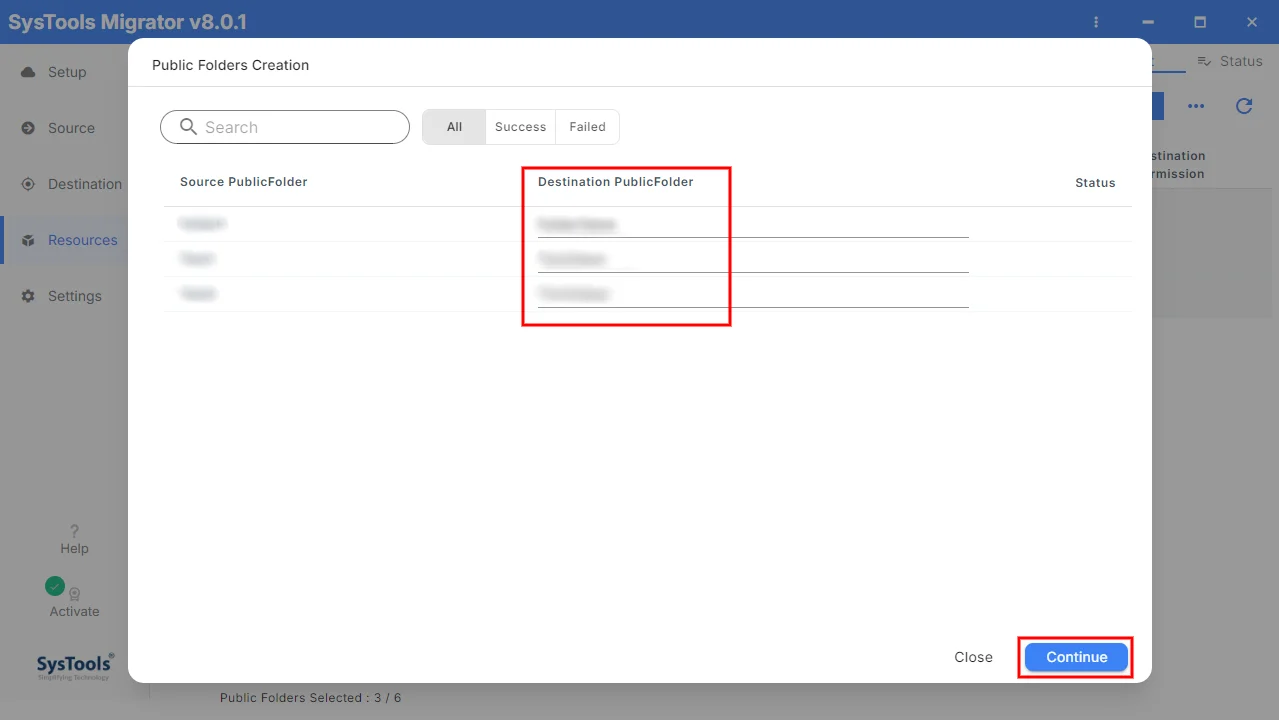
Task: Click the Destination PublicFolder column header
Action: (616, 182)
